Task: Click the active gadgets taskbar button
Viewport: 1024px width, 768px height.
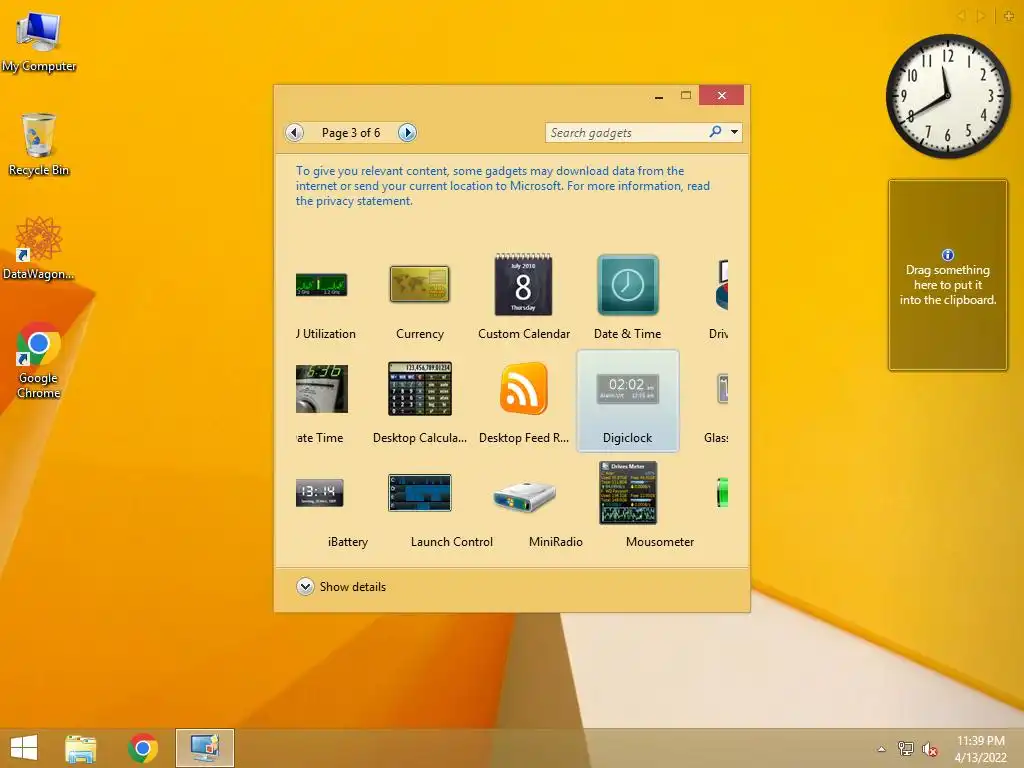Action: point(204,748)
